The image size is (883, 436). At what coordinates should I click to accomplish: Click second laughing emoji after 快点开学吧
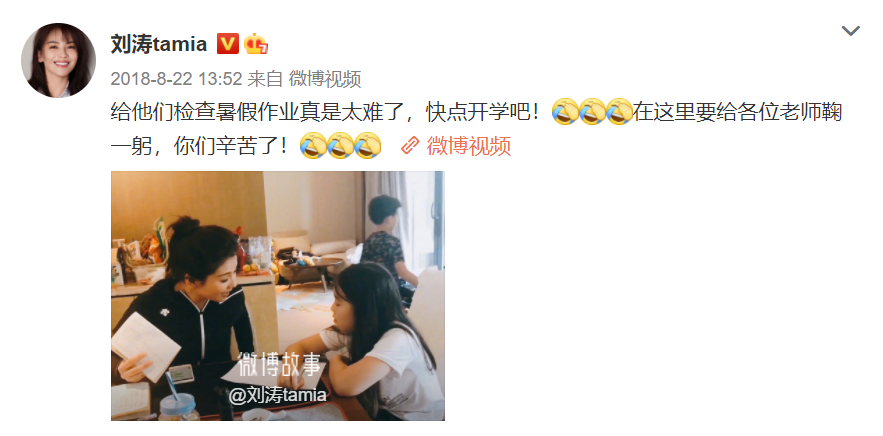click(592, 112)
